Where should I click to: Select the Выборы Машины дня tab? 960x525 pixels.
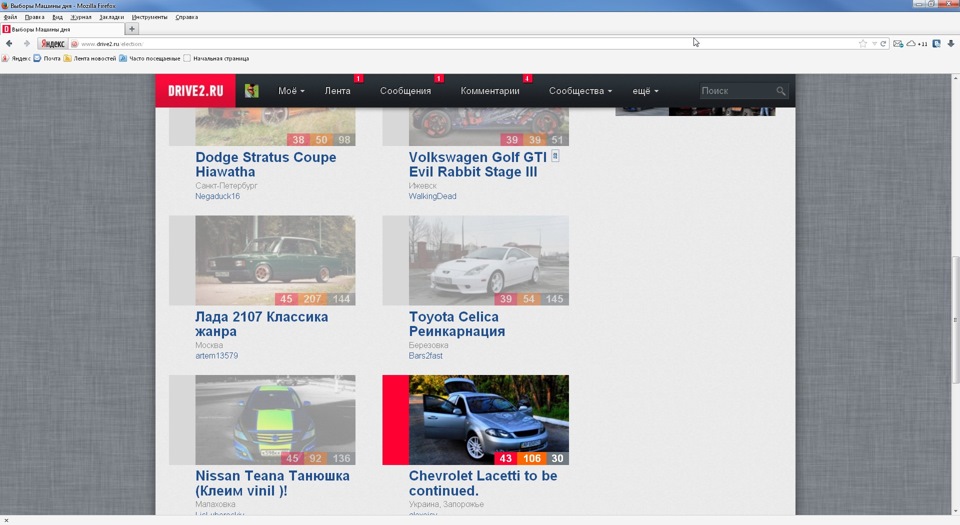pyautogui.click(x=62, y=29)
